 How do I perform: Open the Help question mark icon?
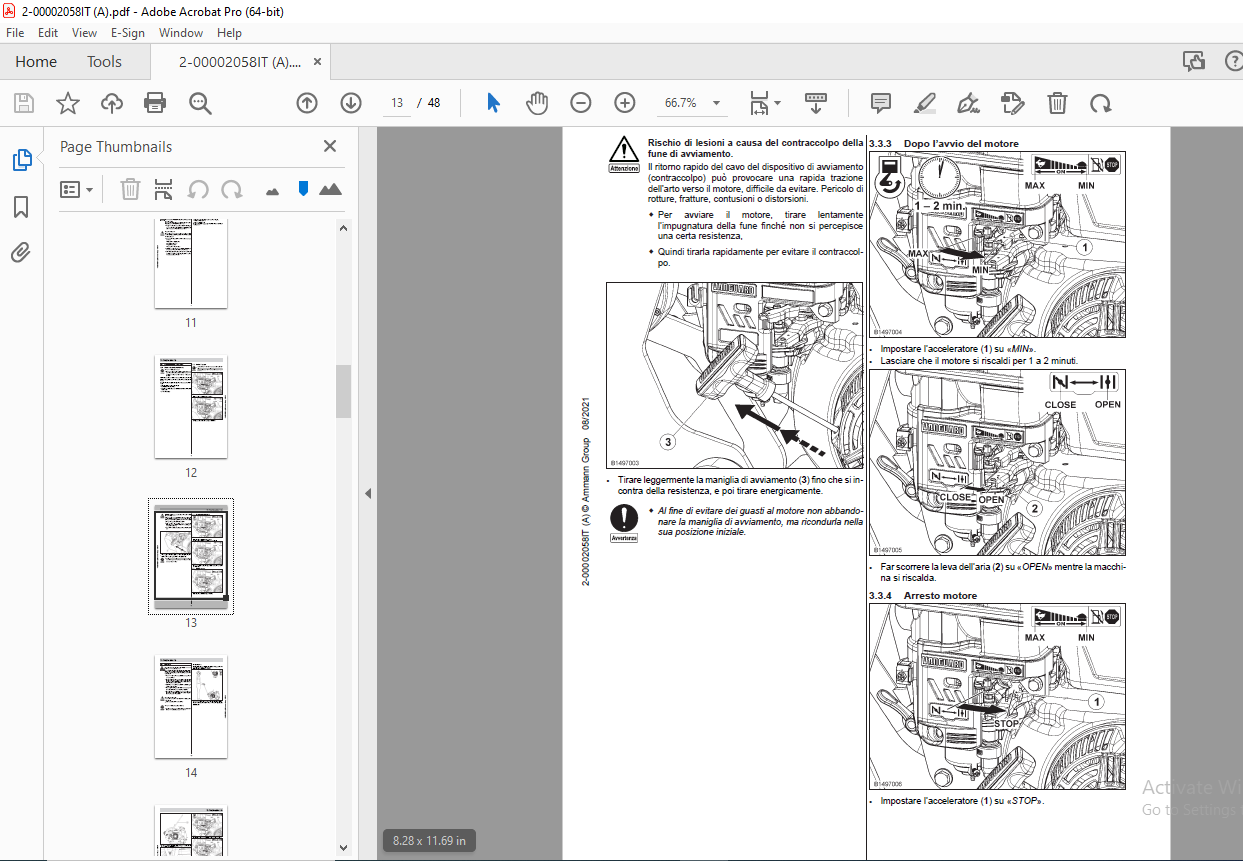pyautogui.click(x=1233, y=61)
